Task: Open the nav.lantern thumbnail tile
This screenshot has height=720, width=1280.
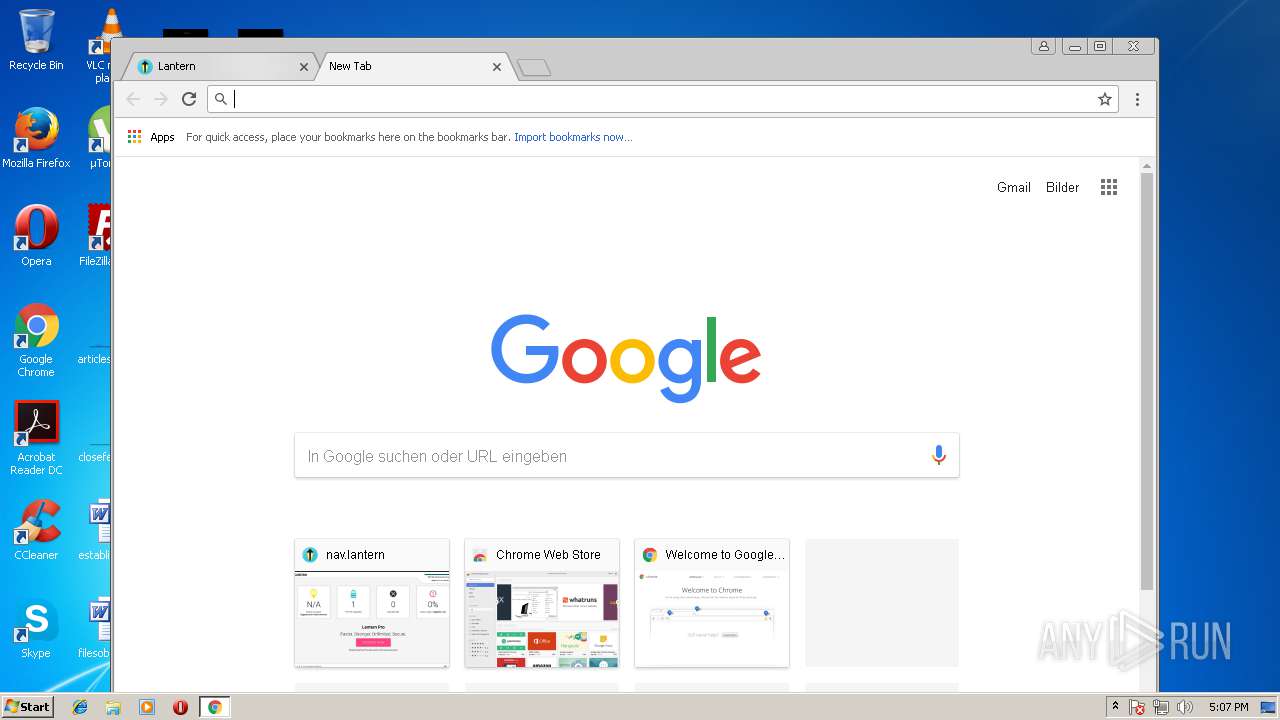Action: coord(372,603)
